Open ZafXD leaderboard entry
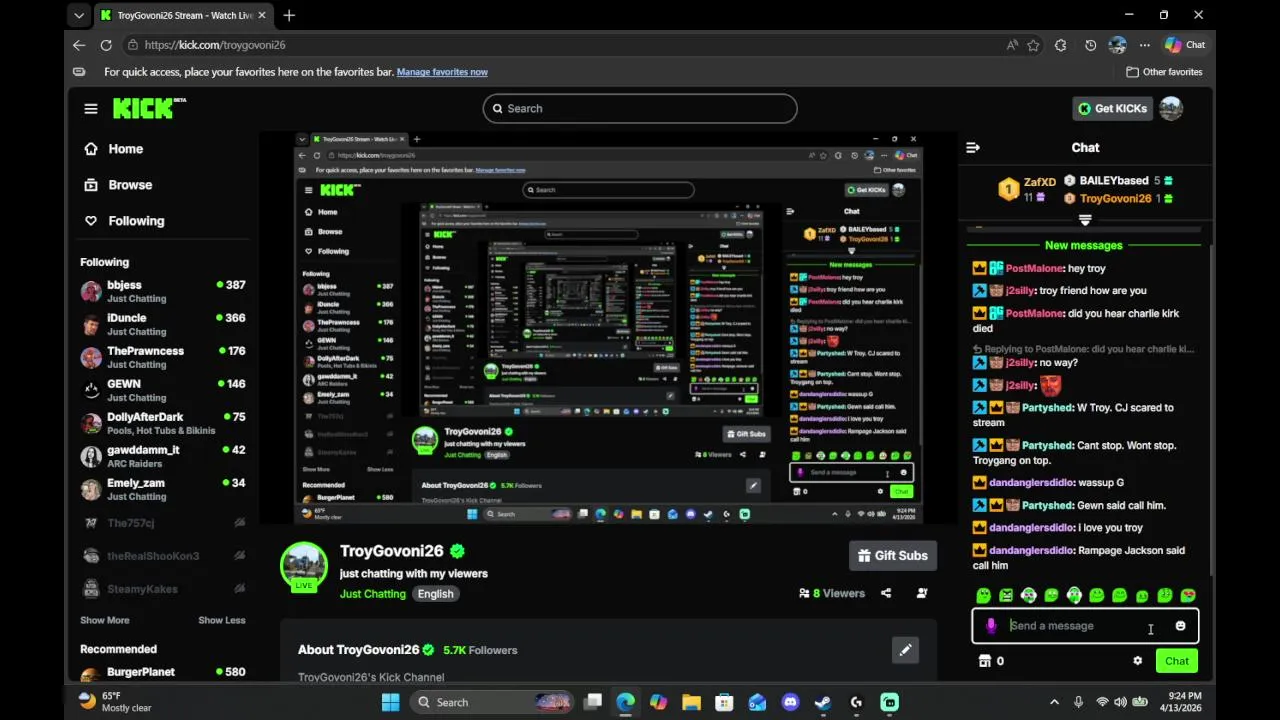Viewport: 1280px width, 720px height. [x=1027, y=189]
